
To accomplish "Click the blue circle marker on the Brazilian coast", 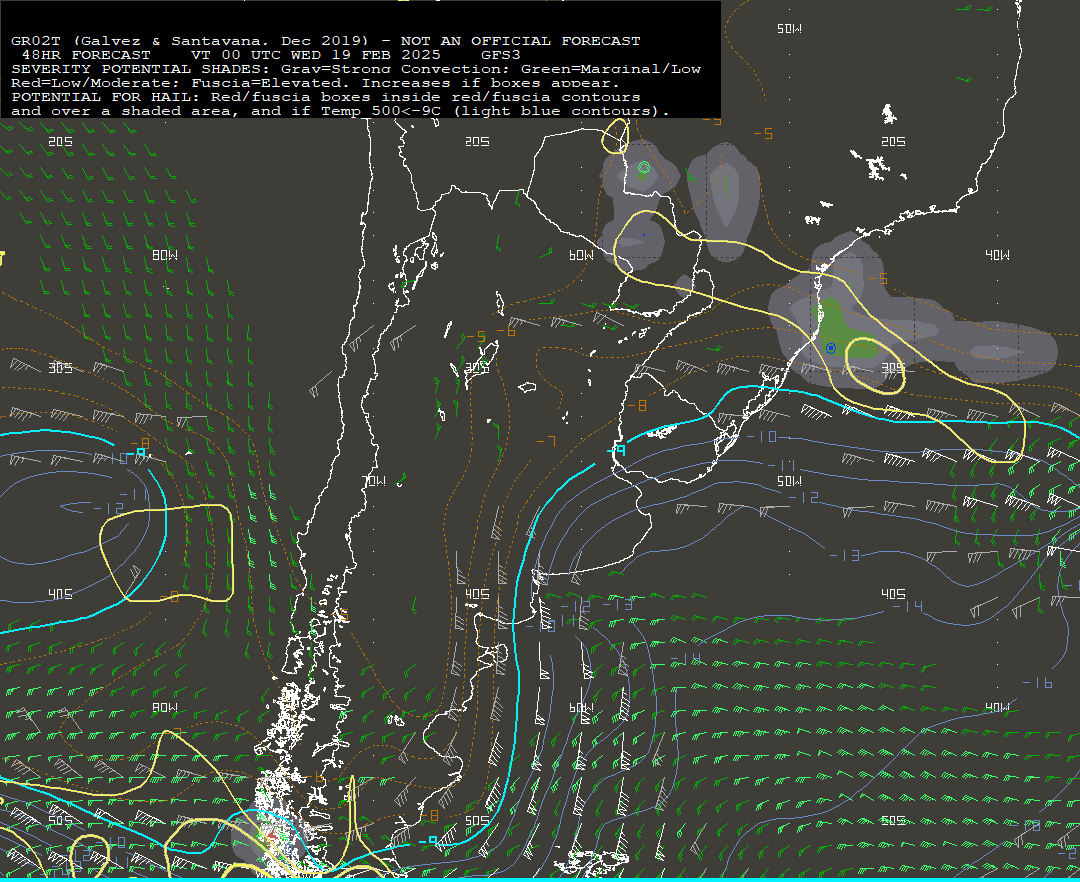I will click(x=831, y=348).
